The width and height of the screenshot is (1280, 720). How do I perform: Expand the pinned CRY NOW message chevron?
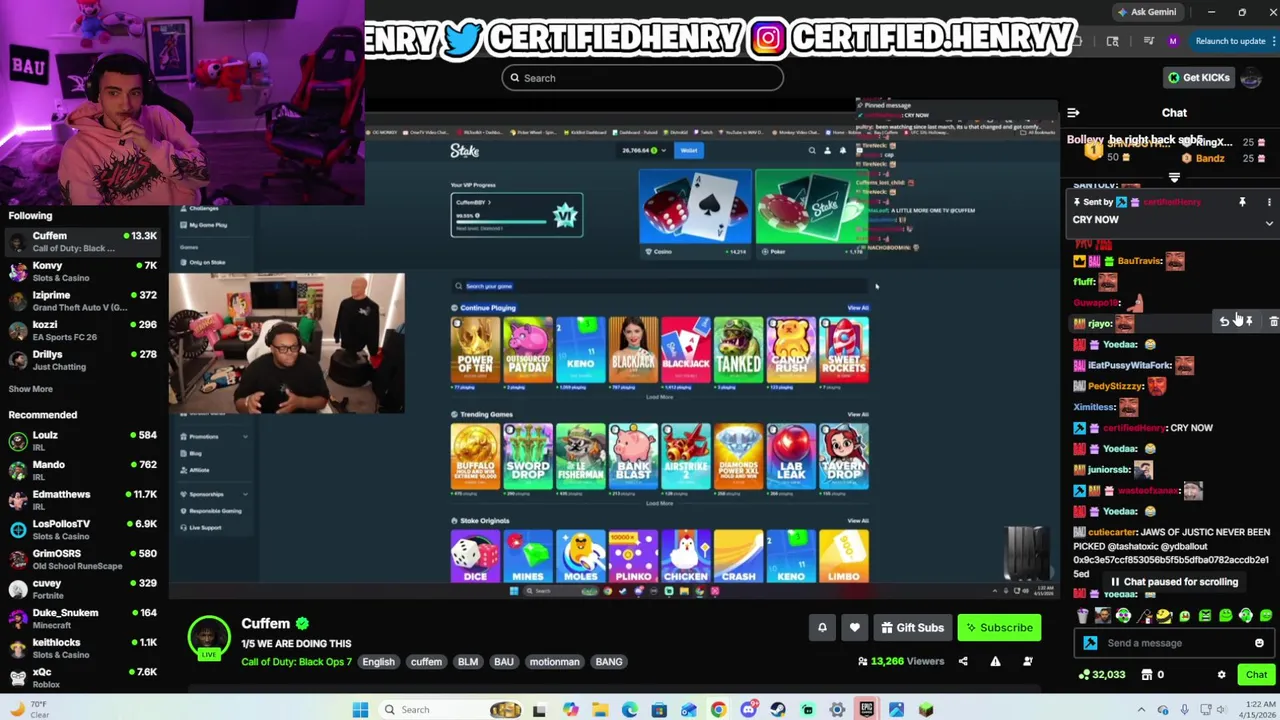click(x=1269, y=223)
